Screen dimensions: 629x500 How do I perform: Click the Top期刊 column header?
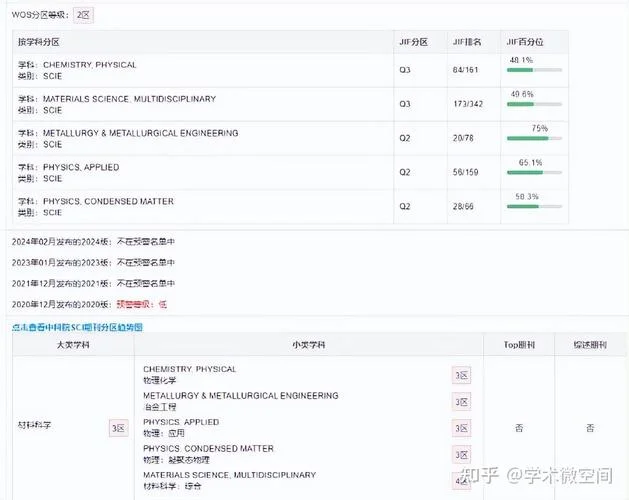pyautogui.click(x=519, y=345)
